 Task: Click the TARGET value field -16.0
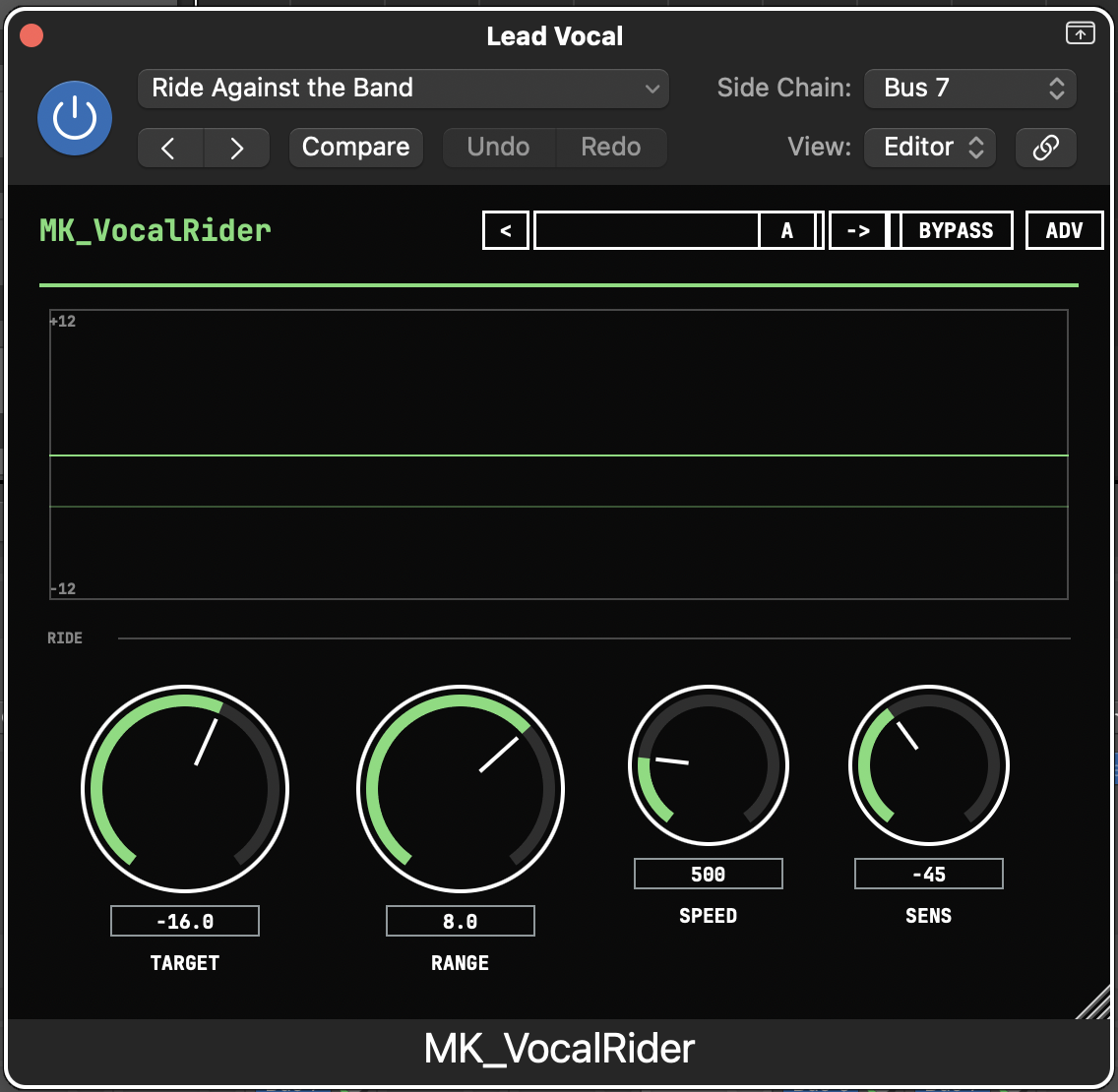(185, 921)
